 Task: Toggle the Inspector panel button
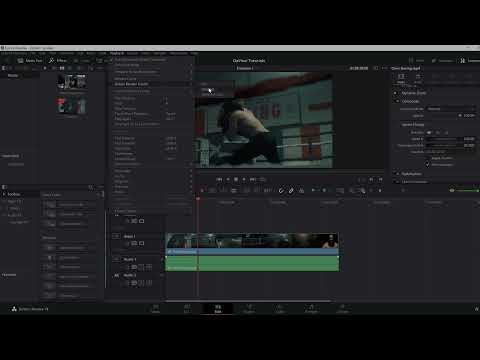pyautogui.click(x=471, y=60)
